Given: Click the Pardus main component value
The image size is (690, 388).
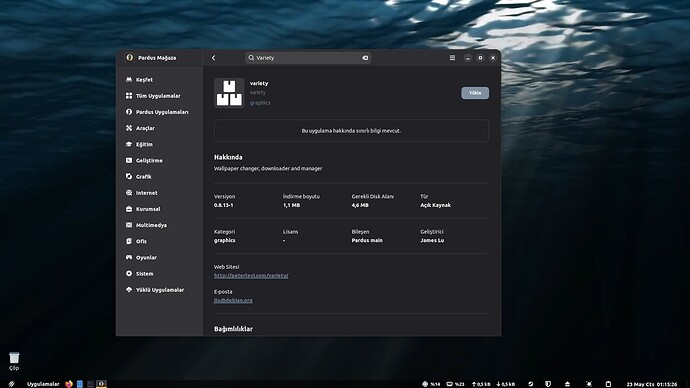Looking at the screenshot, I should (367, 240).
